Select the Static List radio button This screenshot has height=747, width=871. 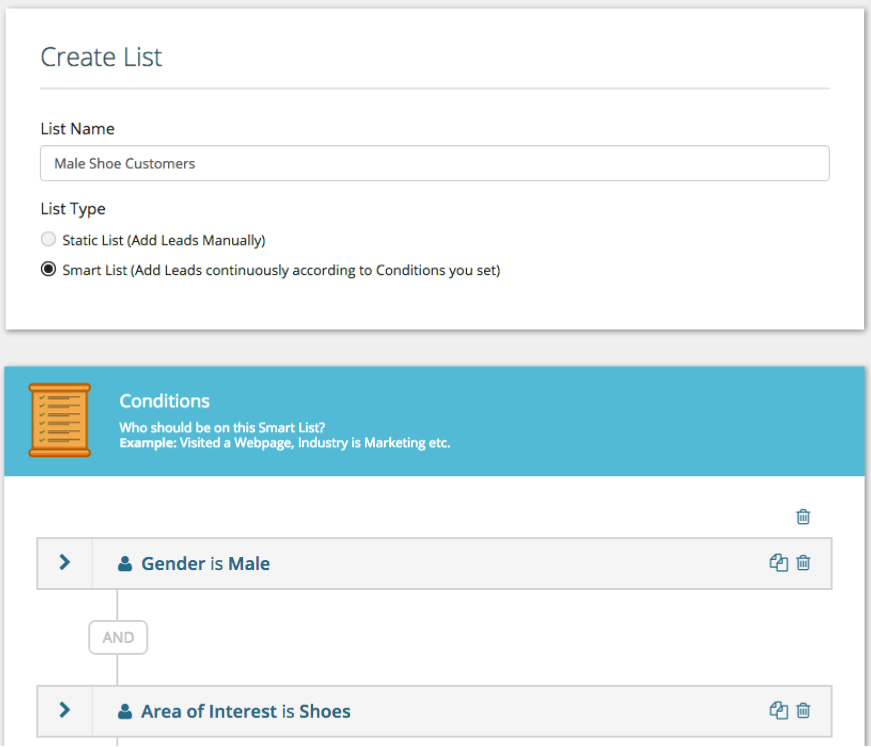coord(48,239)
